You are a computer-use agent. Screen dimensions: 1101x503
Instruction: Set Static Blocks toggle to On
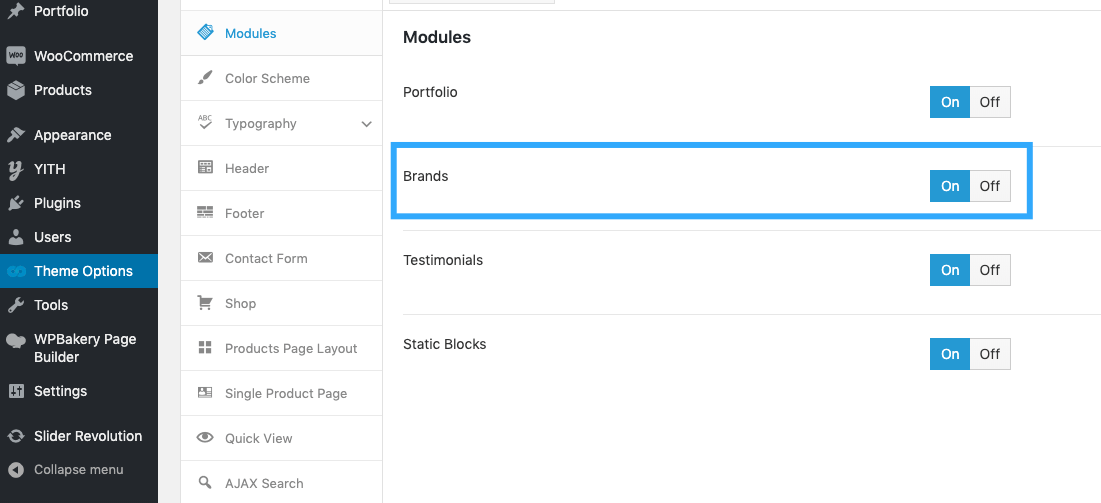pos(950,354)
